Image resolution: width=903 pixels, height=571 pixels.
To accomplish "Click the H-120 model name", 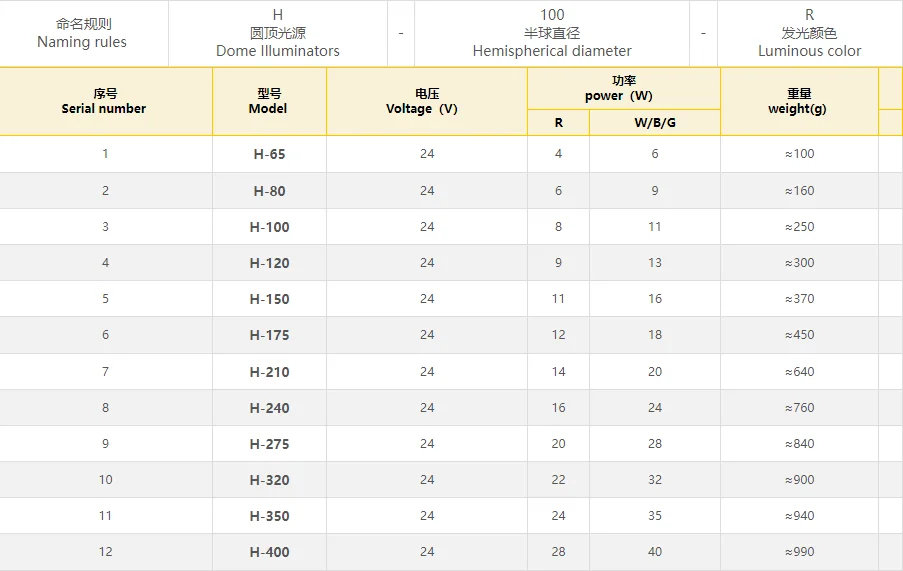I will tap(269, 263).
